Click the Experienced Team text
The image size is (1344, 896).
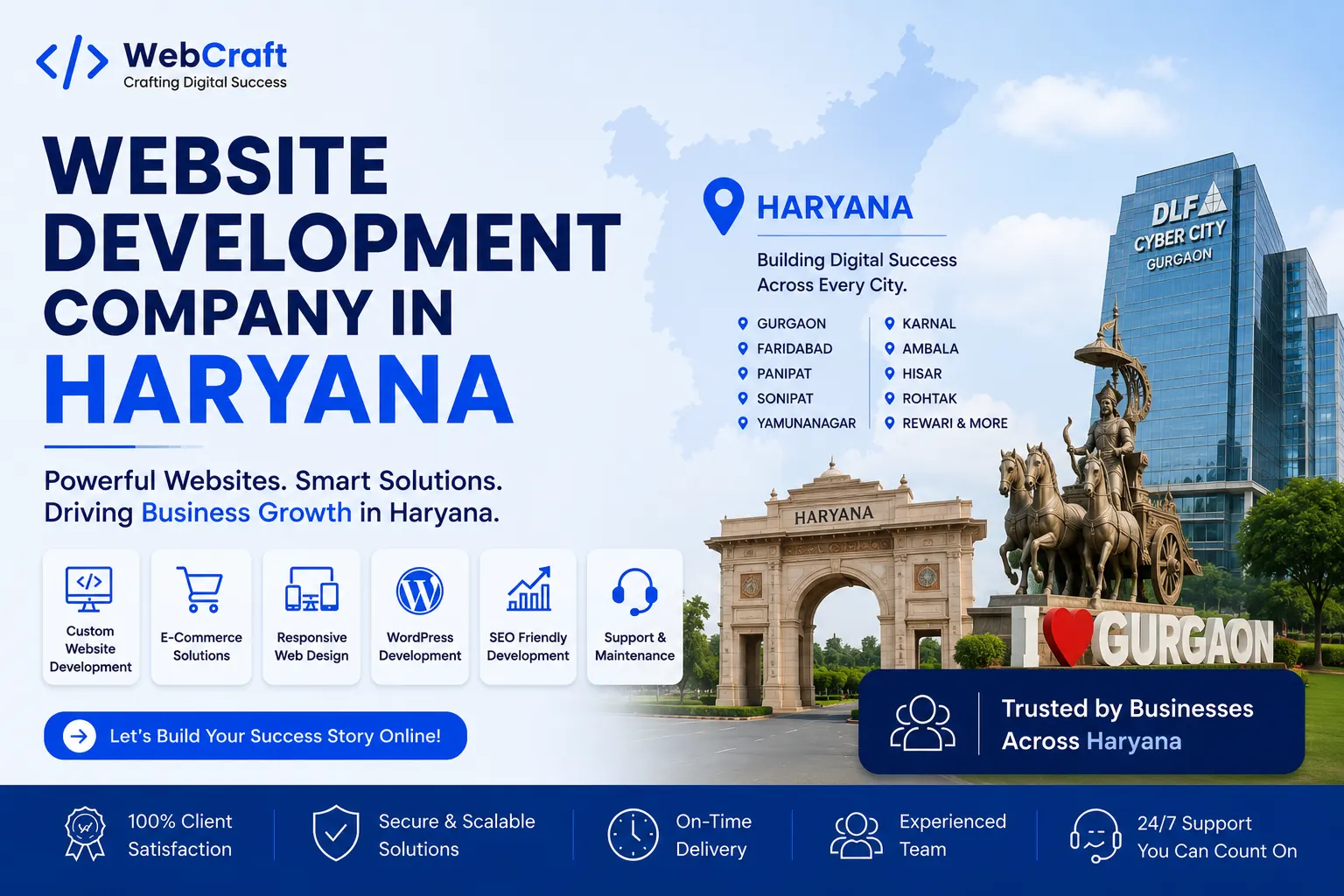point(952,835)
